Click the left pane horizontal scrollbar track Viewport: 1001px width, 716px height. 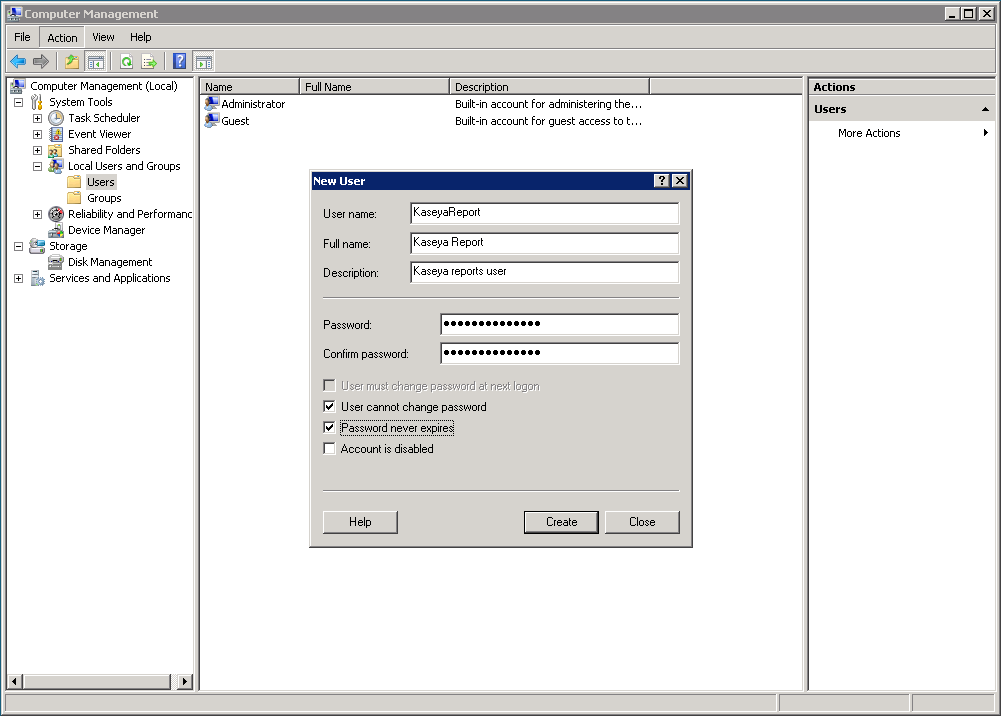coord(100,681)
